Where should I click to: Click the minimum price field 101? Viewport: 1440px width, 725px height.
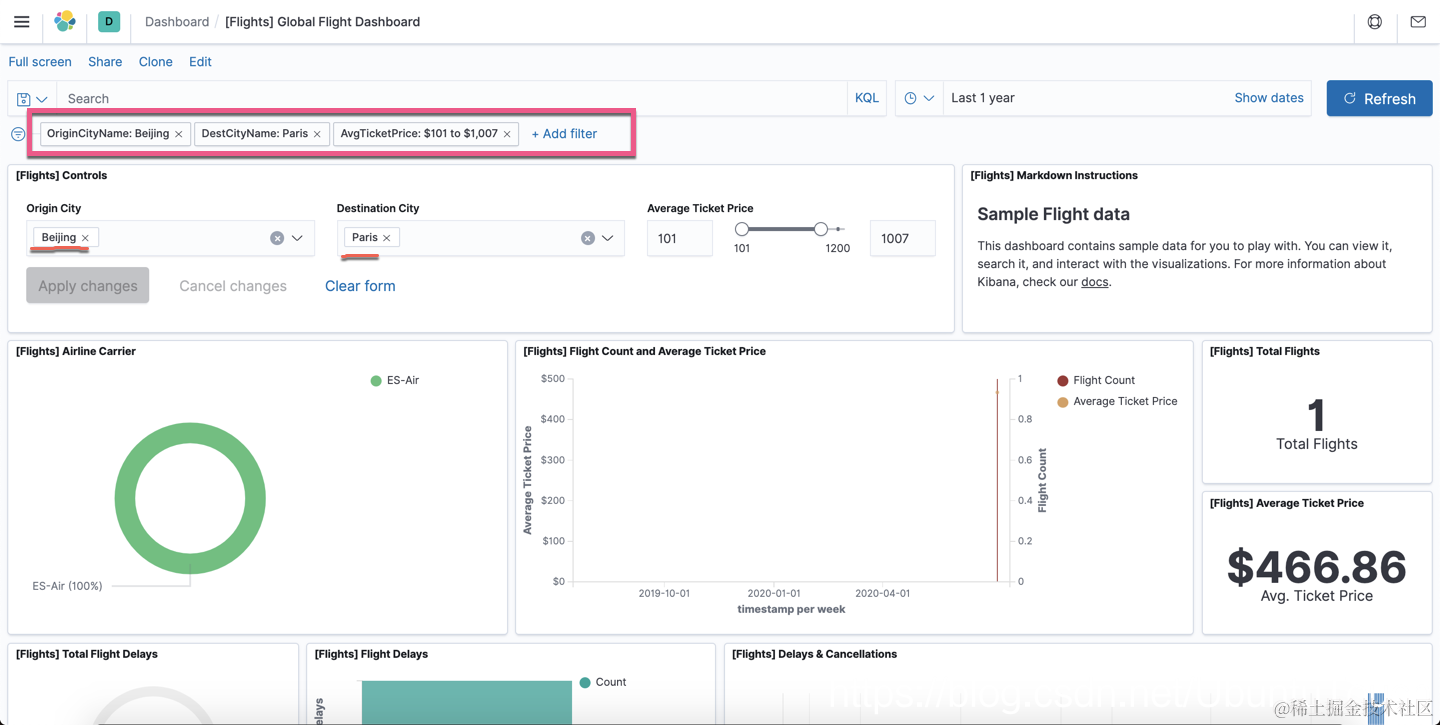click(x=680, y=238)
